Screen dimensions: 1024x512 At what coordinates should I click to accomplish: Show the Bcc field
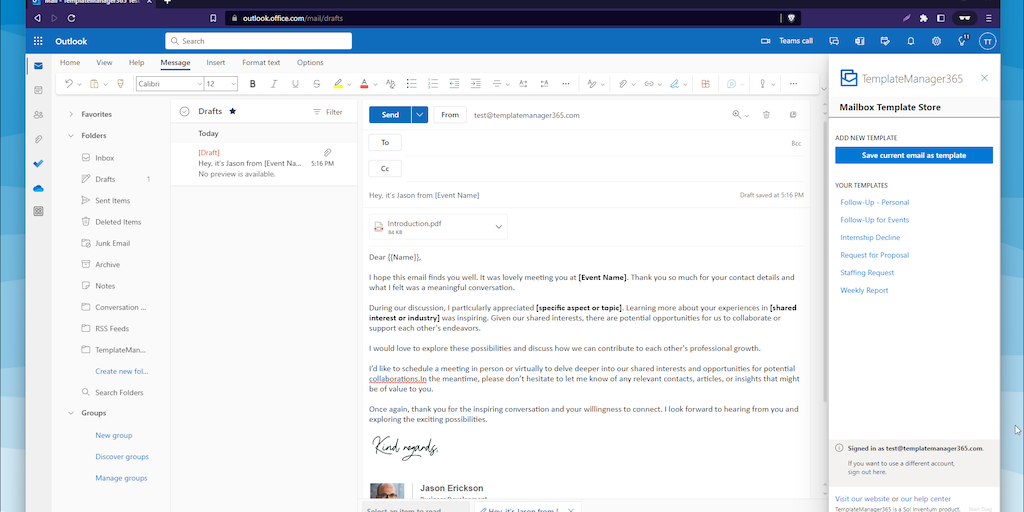pos(796,143)
